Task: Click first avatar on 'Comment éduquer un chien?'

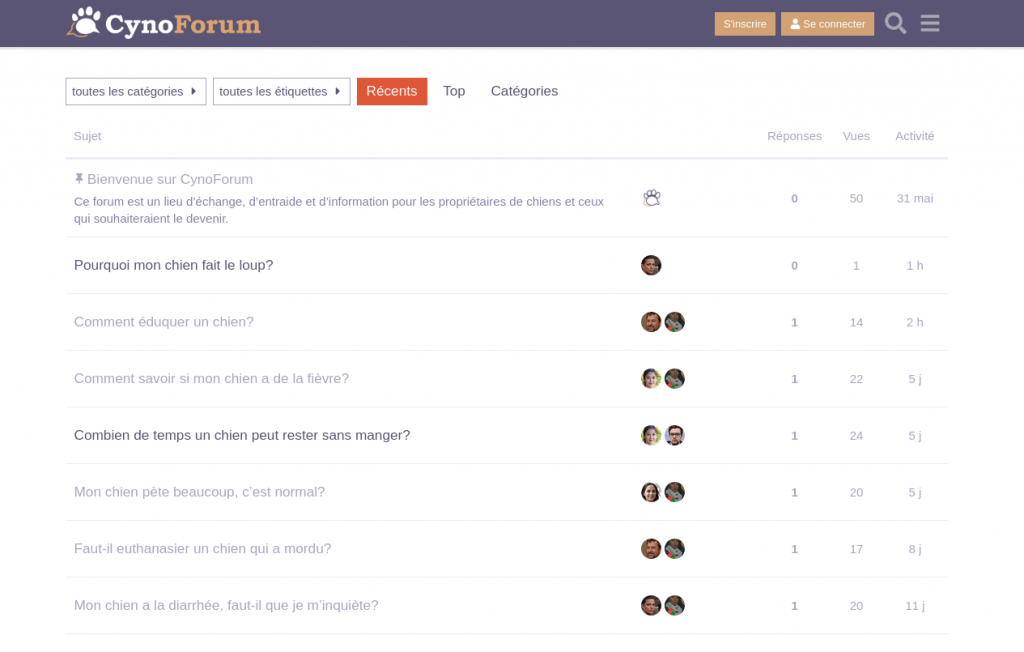Action: (651, 322)
